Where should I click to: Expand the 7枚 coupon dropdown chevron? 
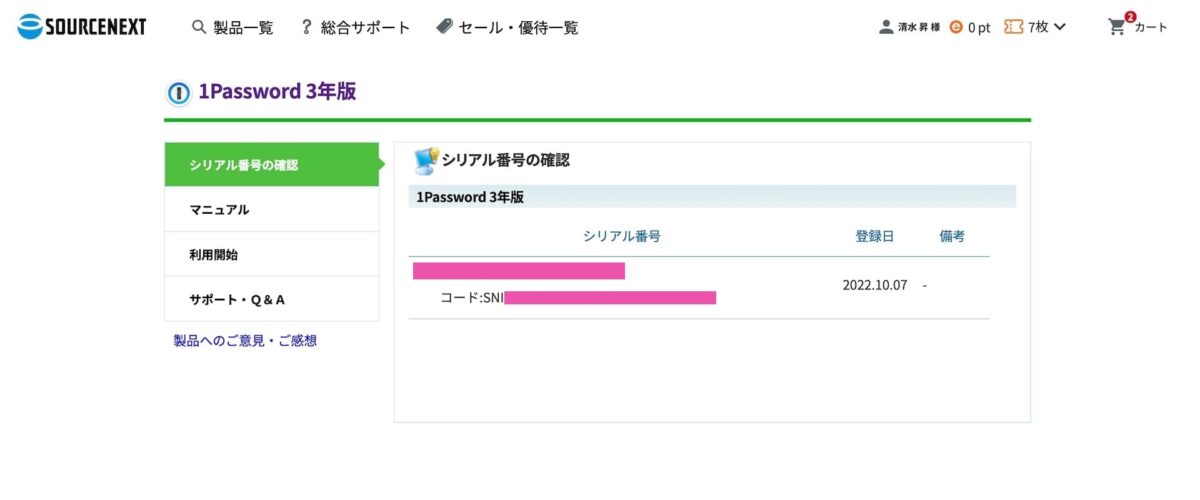coord(1061,27)
